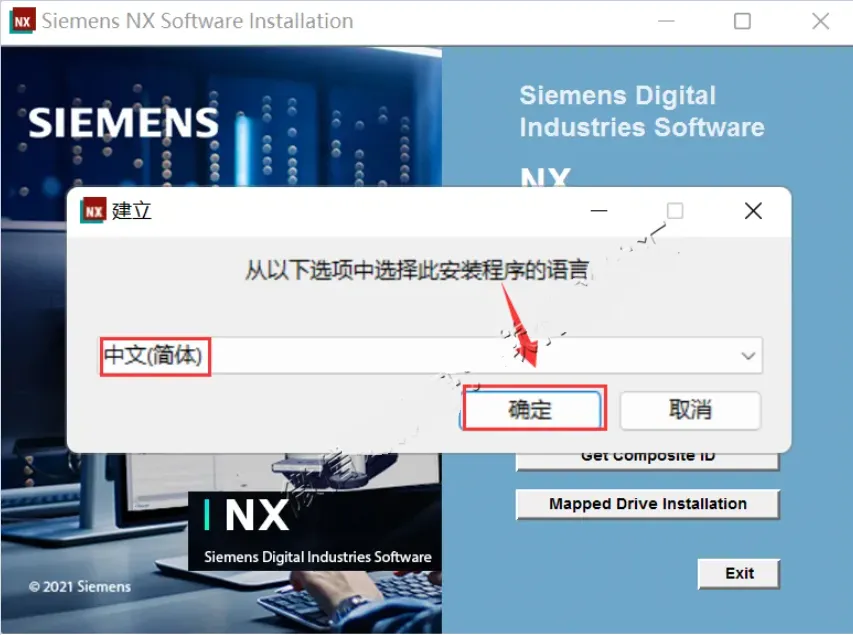Maximize the Siemens NX Software Installation window
Image resolution: width=853 pixels, height=635 pixels.
[742, 21]
